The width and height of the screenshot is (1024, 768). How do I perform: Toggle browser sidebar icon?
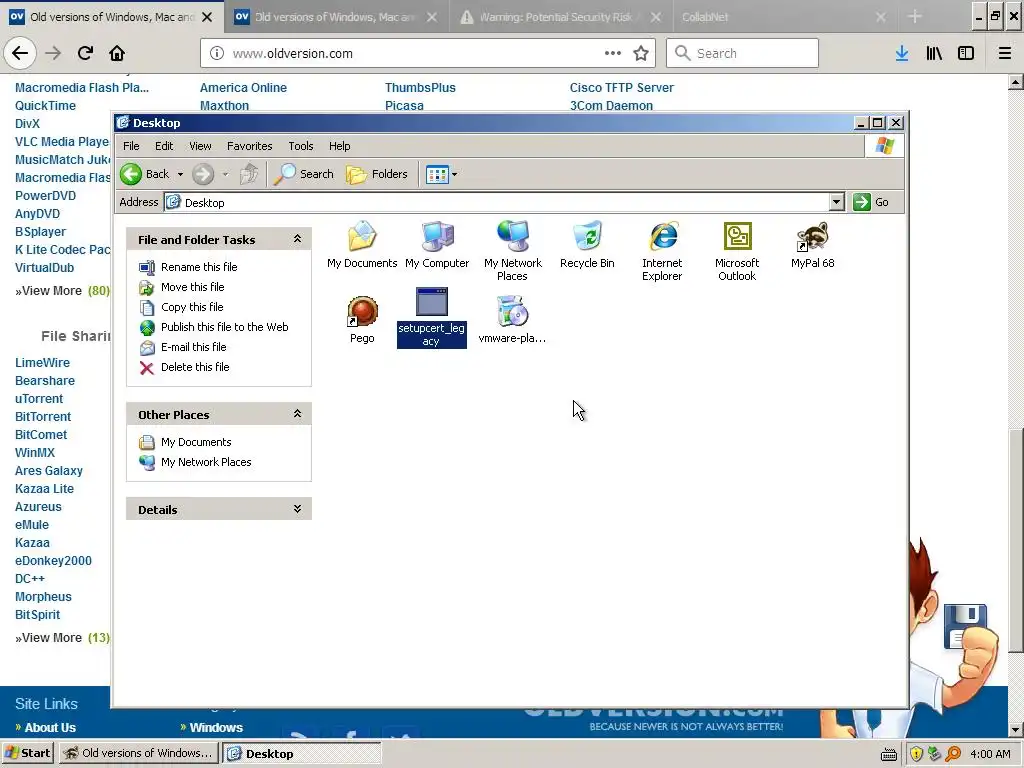coord(966,54)
